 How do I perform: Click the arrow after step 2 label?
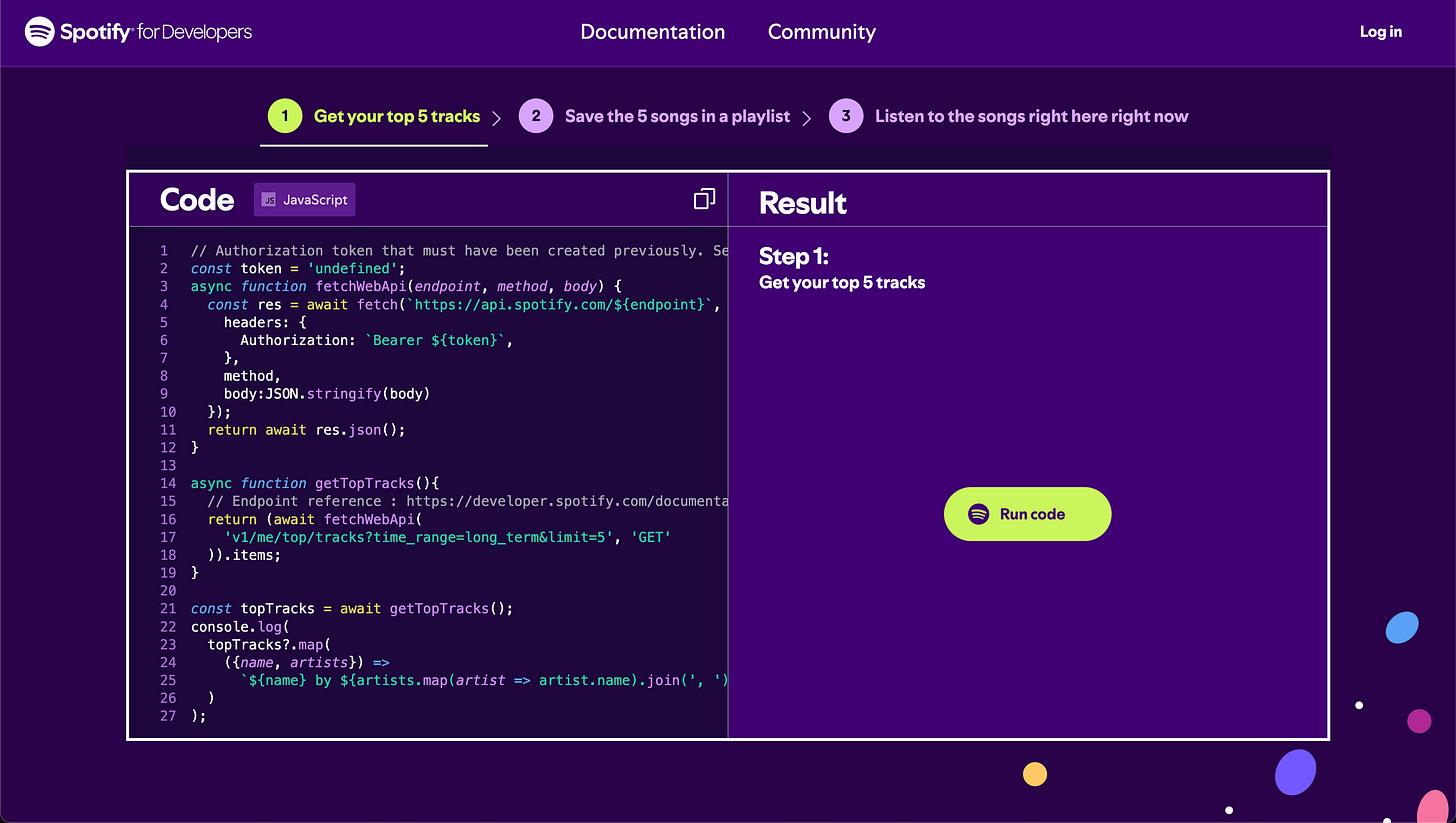(x=808, y=117)
